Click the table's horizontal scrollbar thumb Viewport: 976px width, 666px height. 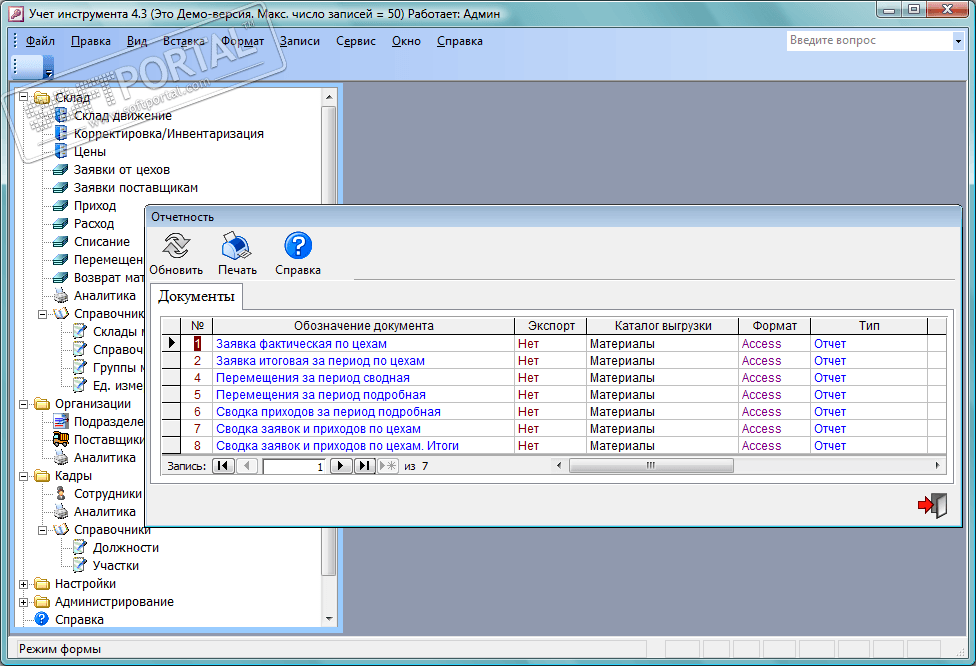pyautogui.click(x=650, y=466)
